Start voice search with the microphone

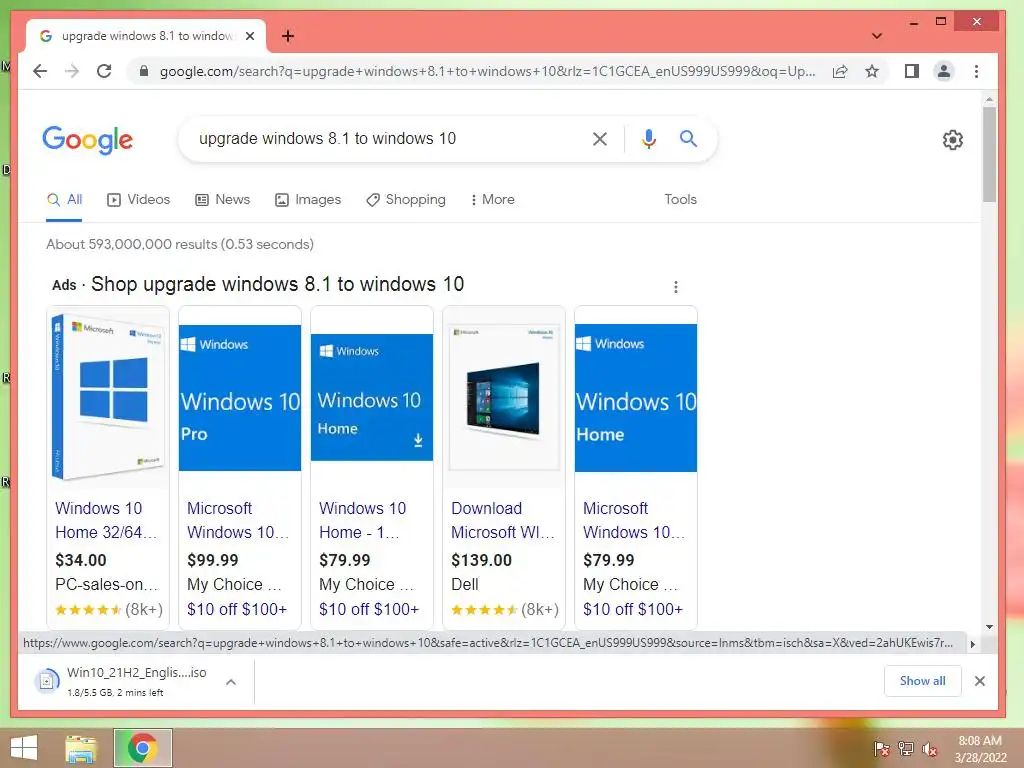pyautogui.click(x=648, y=138)
